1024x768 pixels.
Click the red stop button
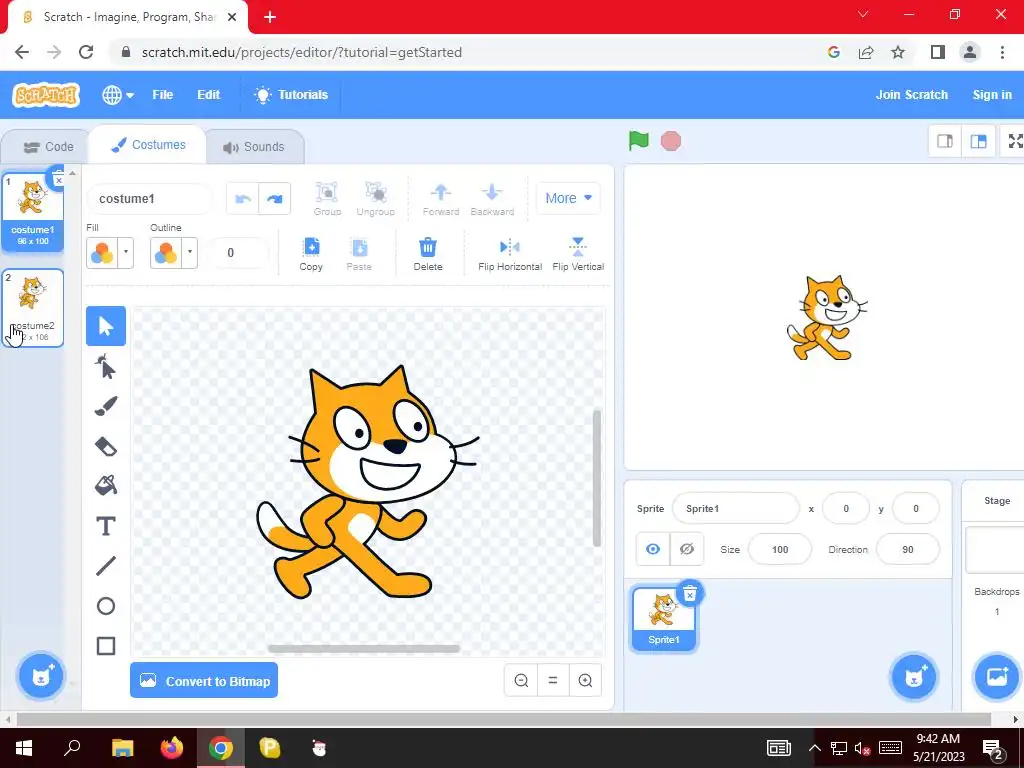pyautogui.click(x=671, y=141)
